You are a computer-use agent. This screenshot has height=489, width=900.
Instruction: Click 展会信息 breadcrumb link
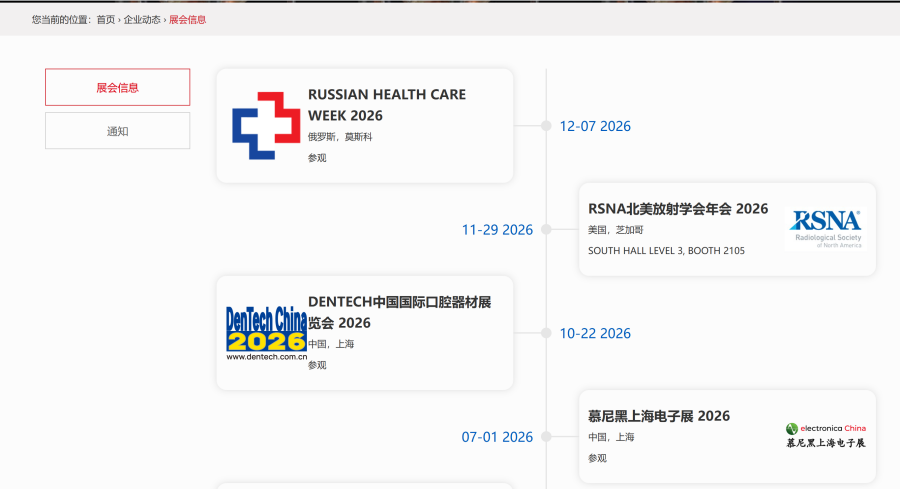[x=187, y=20]
